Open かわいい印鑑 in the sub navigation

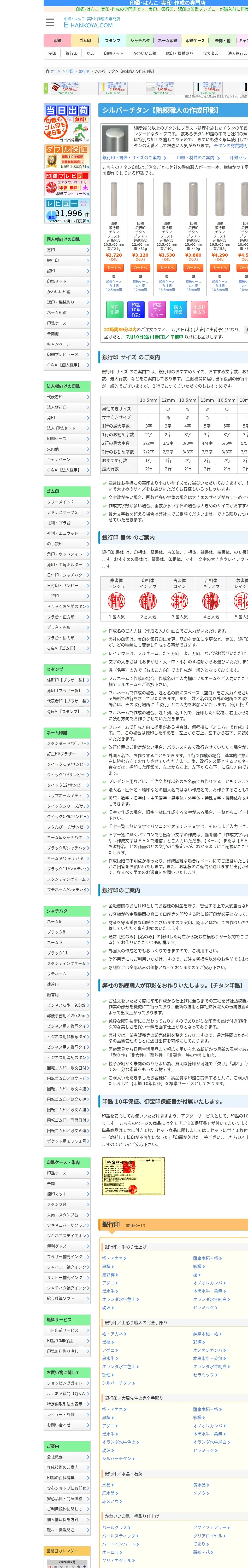click(x=145, y=54)
